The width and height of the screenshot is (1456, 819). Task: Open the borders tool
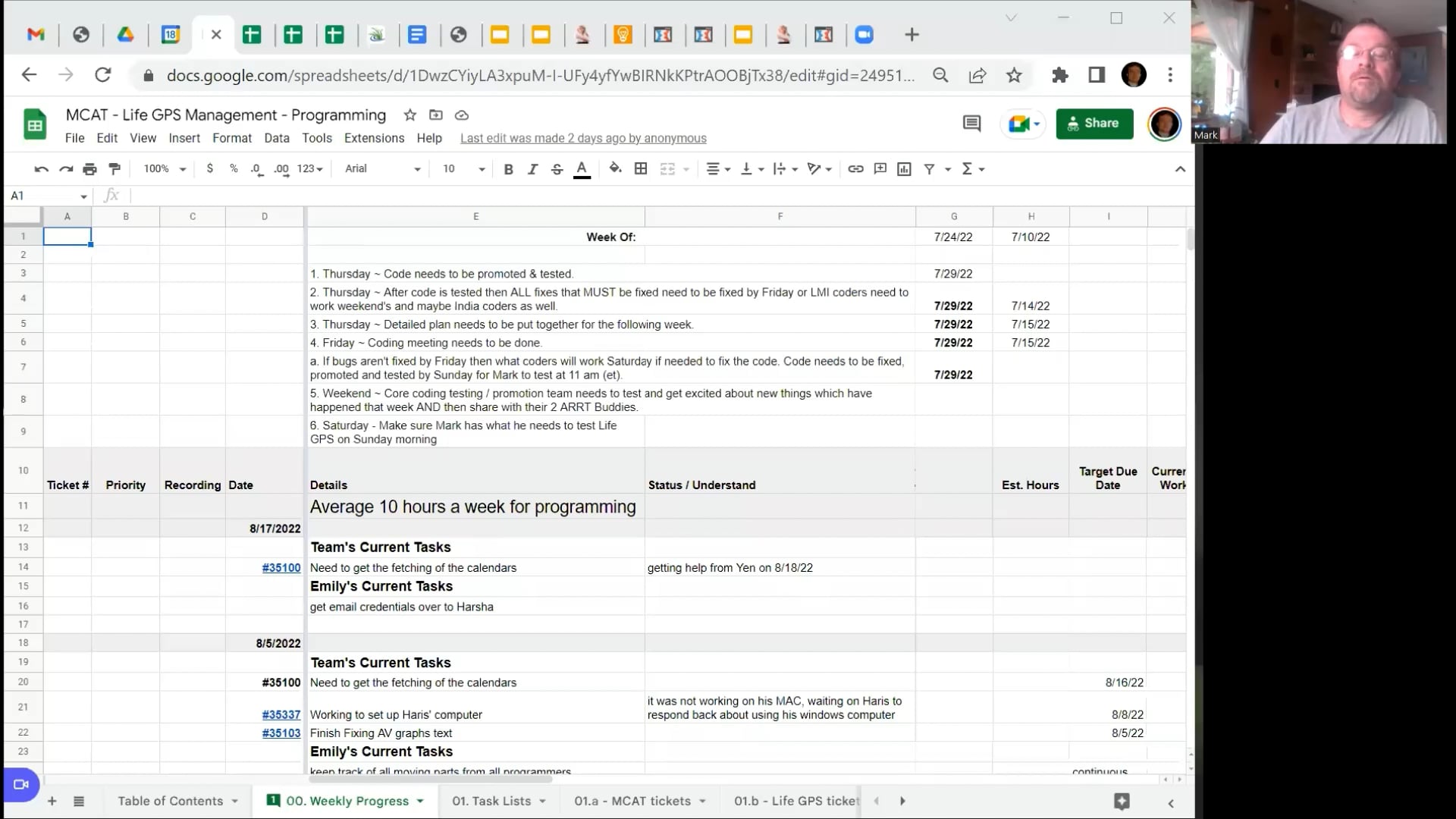tap(641, 168)
